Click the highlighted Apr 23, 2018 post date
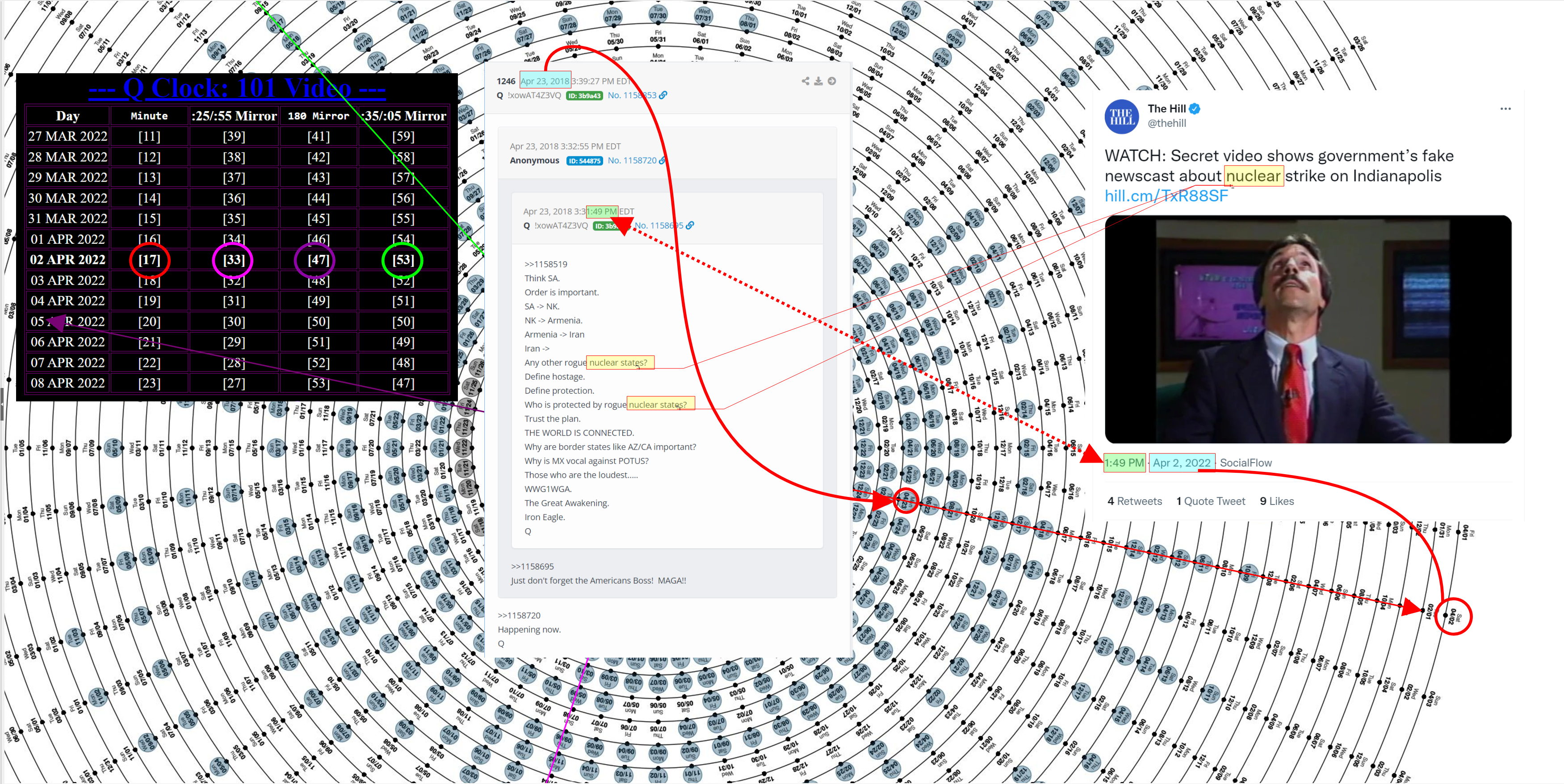1564x784 pixels. click(x=545, y=81)
